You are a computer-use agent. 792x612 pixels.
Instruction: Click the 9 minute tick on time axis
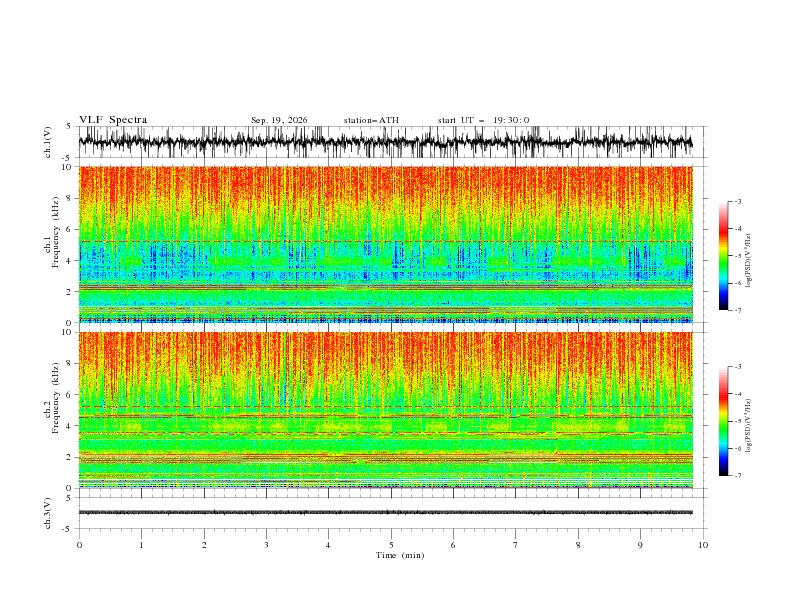coord(640,545)
